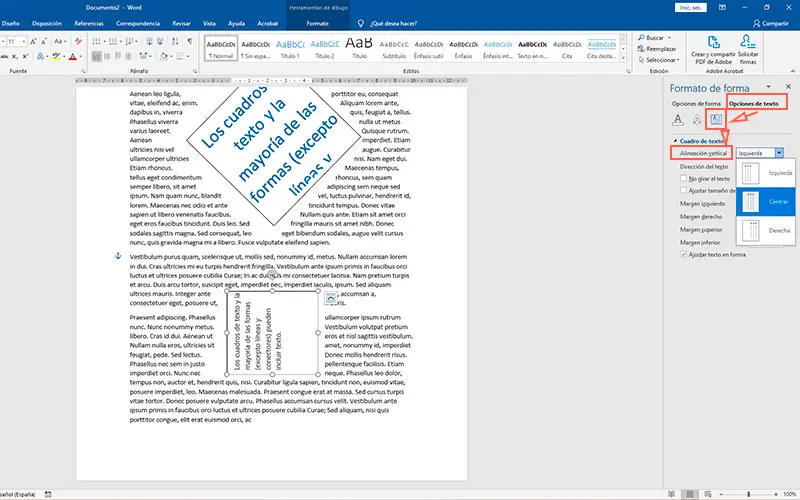Viewport: 800px width, 500px height.
Task: Click the Crear y compartir PDF de Adobe icon
Action: [713, 42]
